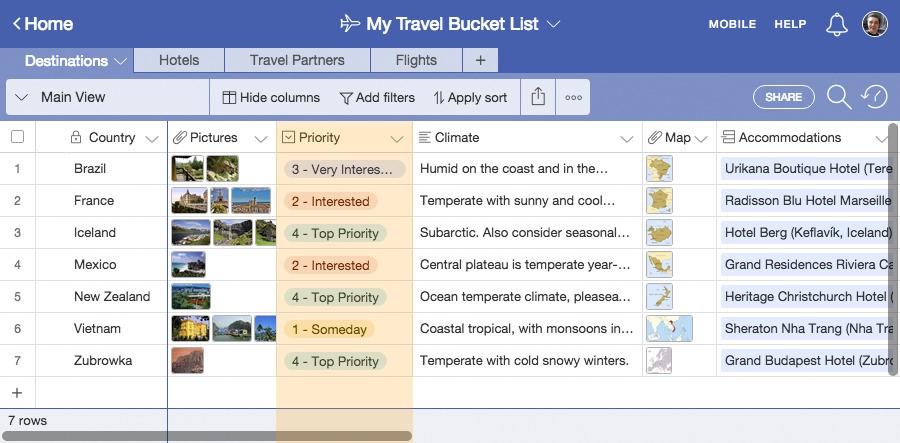This screenshot has height=443, width=900.
Task: Select 'Temperate with cold snowy winters.' cell
Action: pyautogui.click(x=527, y=361)
